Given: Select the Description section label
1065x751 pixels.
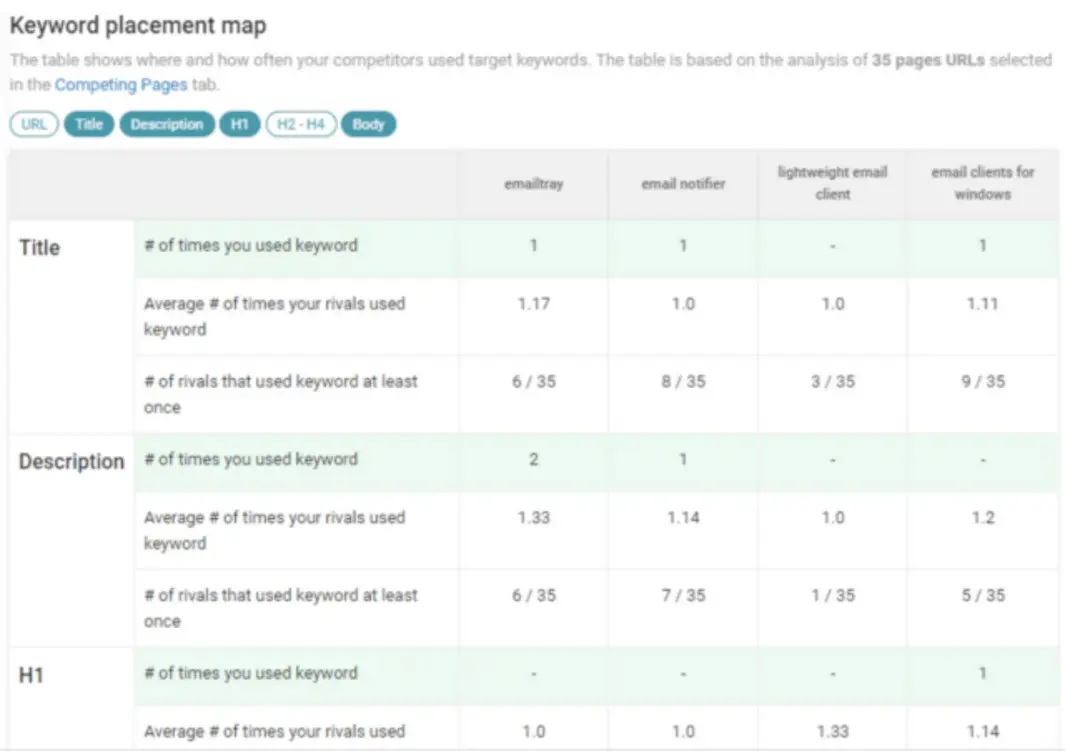Looking at the screenshot, I should (70, 461).
